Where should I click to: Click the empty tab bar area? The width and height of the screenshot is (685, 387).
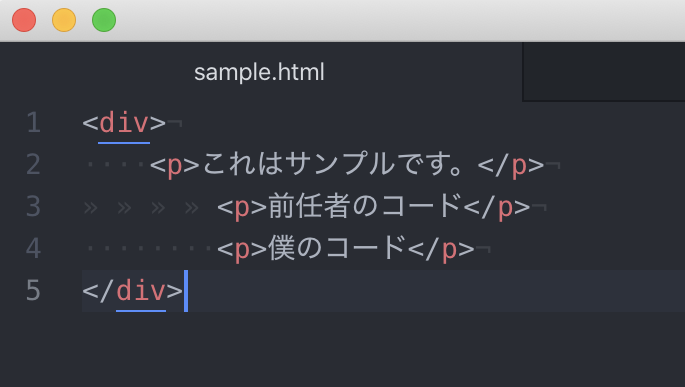(x=604, y=72)
